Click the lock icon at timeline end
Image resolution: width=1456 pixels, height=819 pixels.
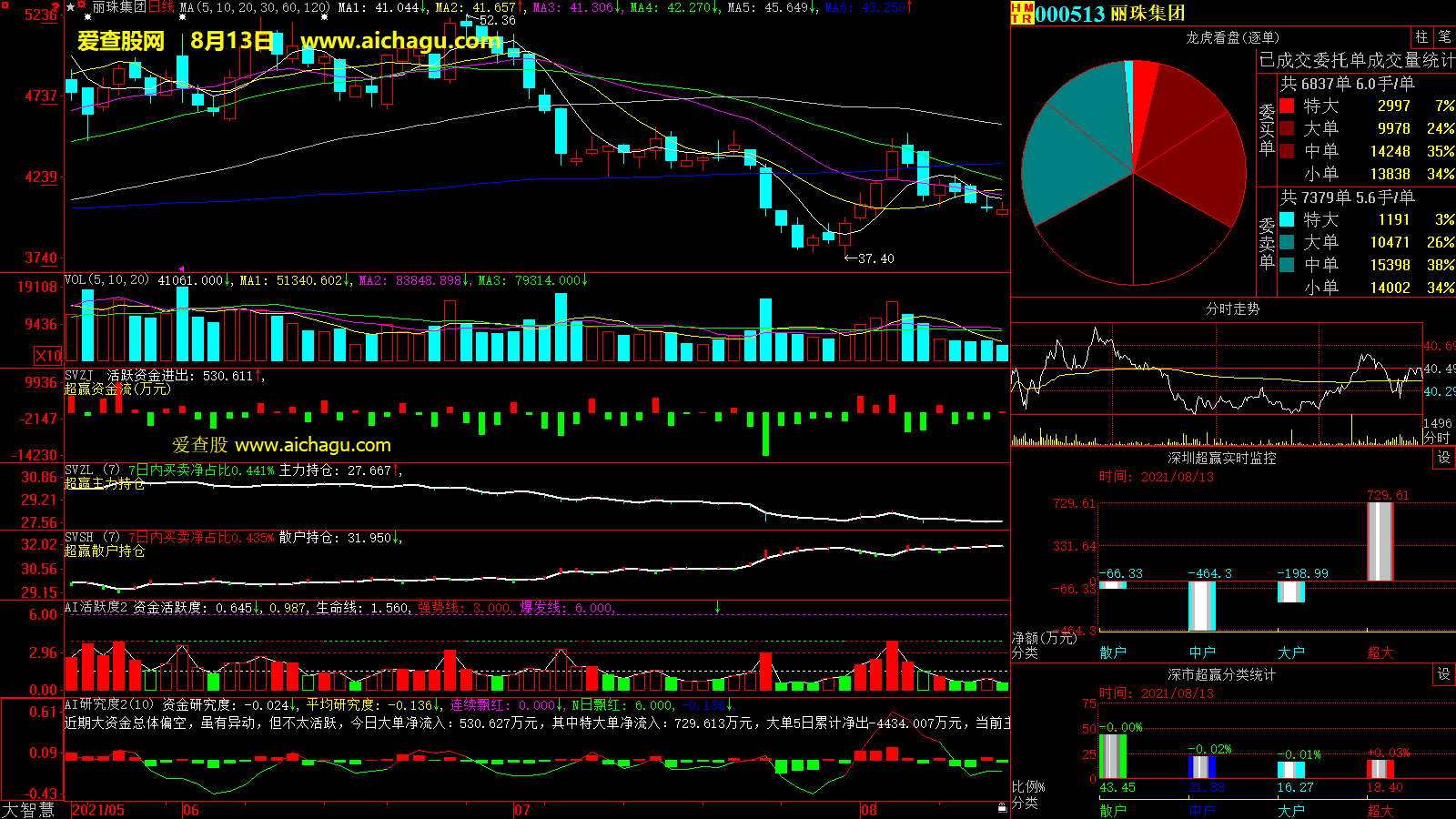click(x=1003, y=806)
